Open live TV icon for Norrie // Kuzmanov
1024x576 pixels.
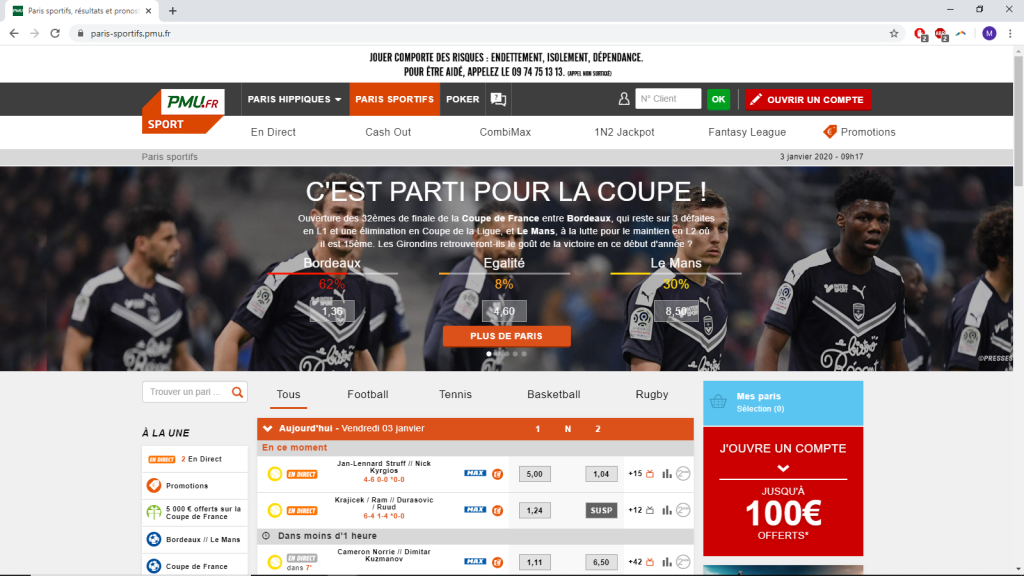click(650, 562)
